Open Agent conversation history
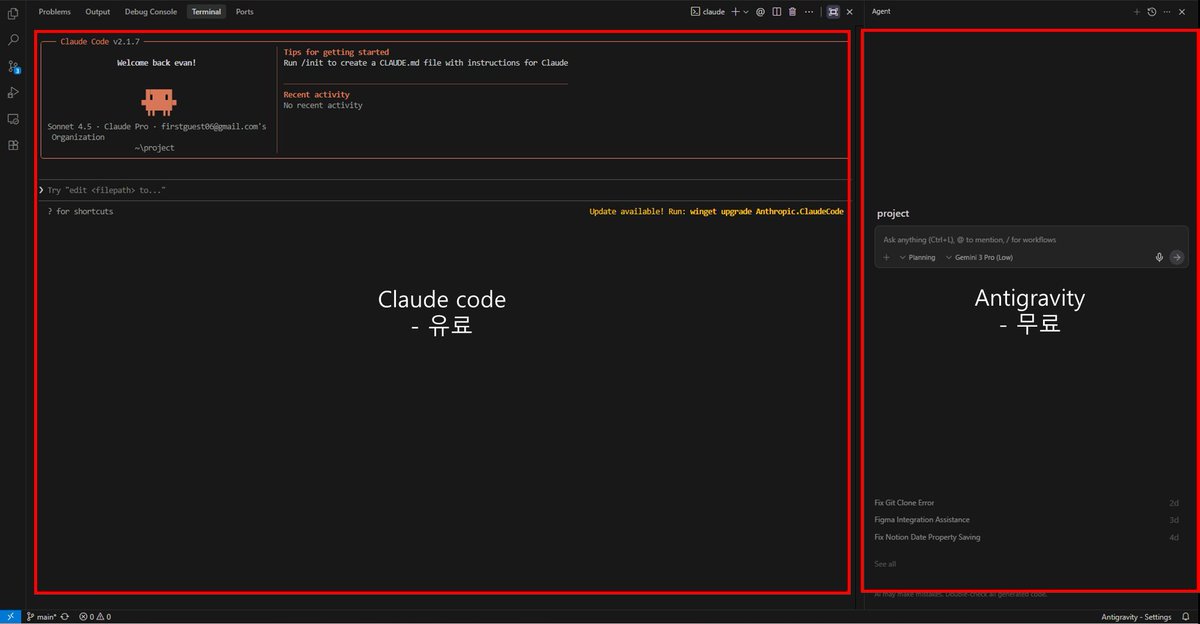Screen dimensions: 1200x624 (1152, 12)
